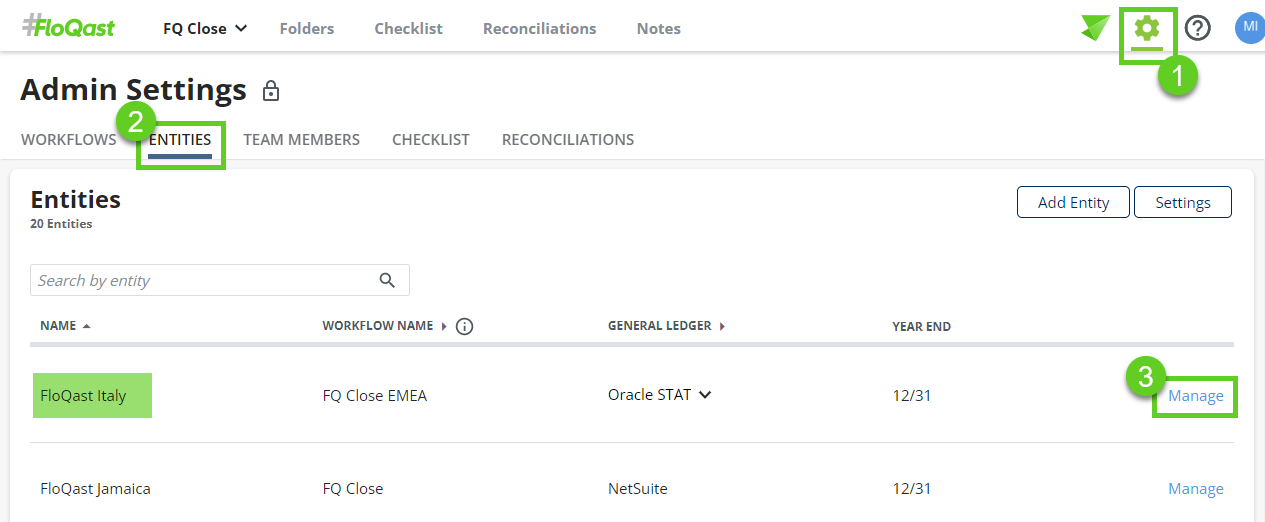Switch to the Workflows tab

pos(69,140)
